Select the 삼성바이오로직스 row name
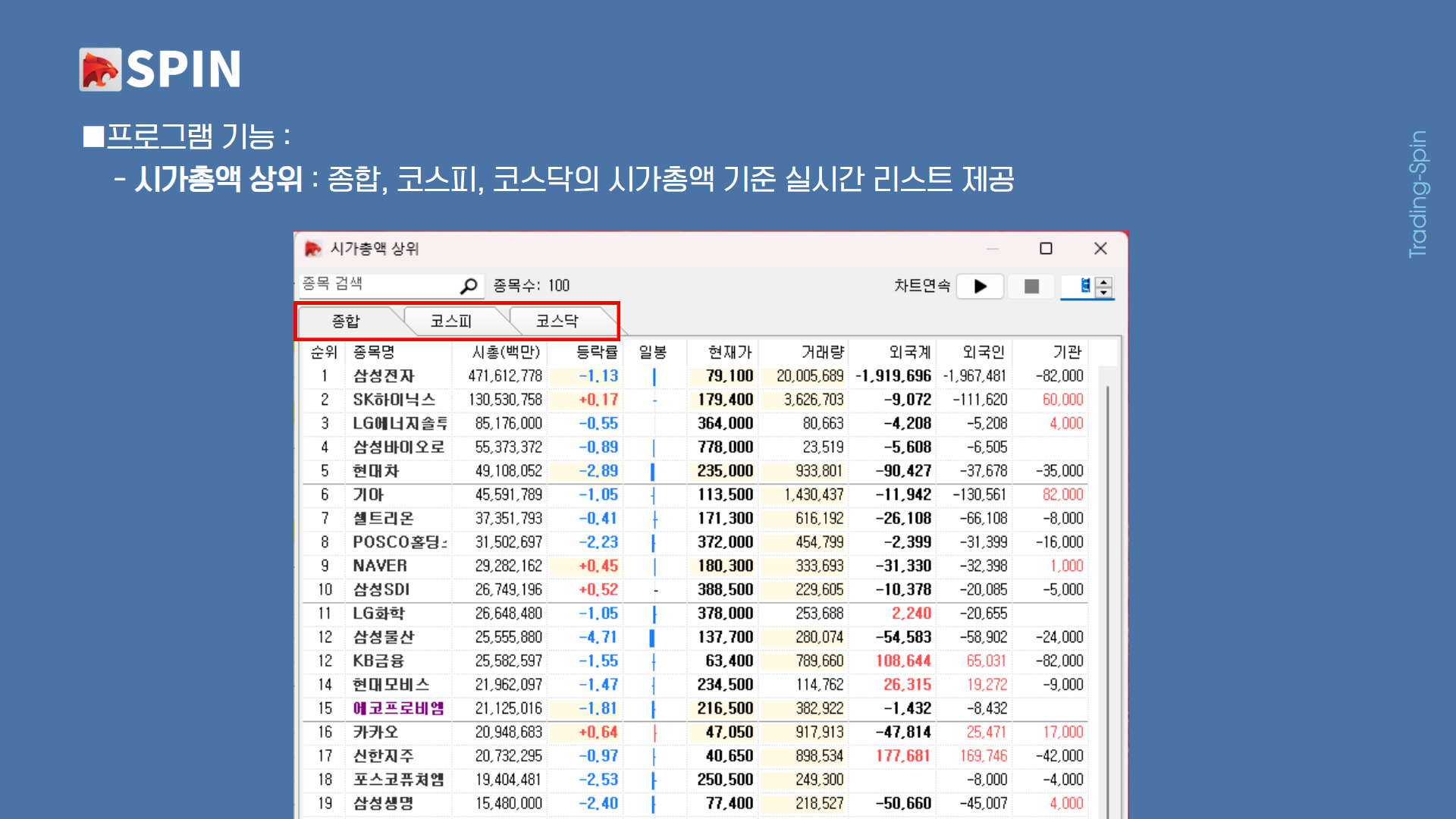 coord(399,447)
